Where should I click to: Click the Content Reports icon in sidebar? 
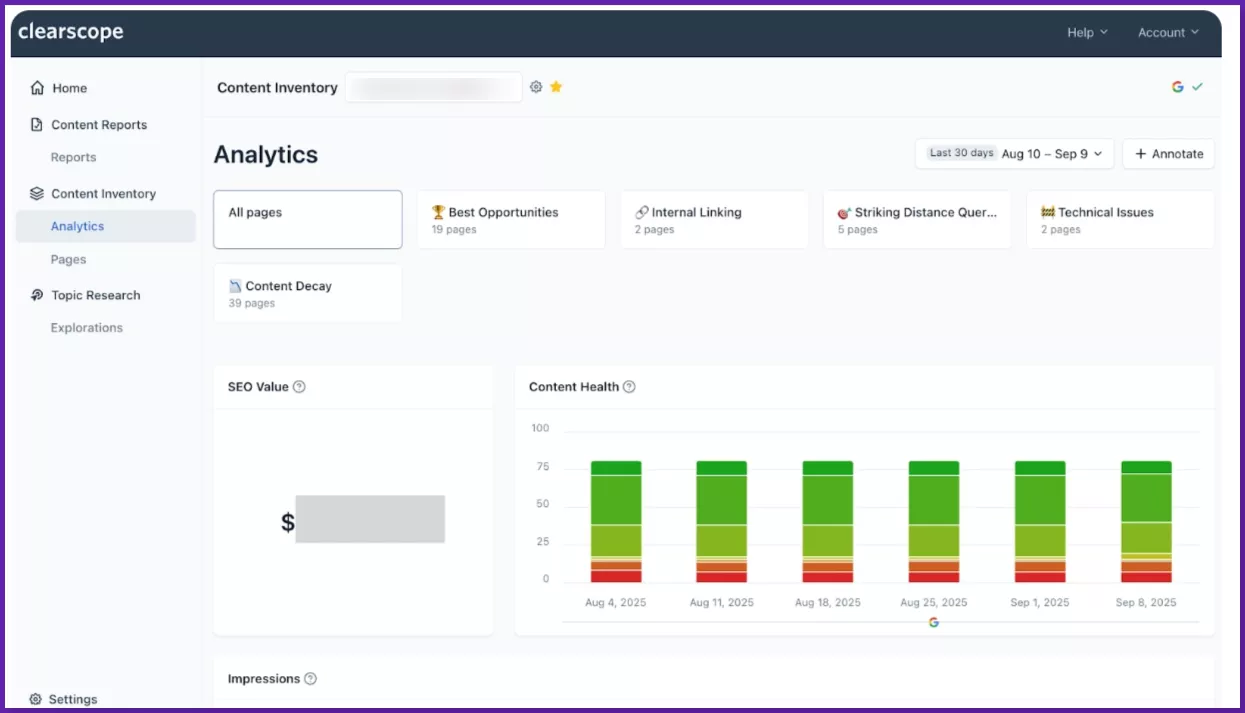37,124
